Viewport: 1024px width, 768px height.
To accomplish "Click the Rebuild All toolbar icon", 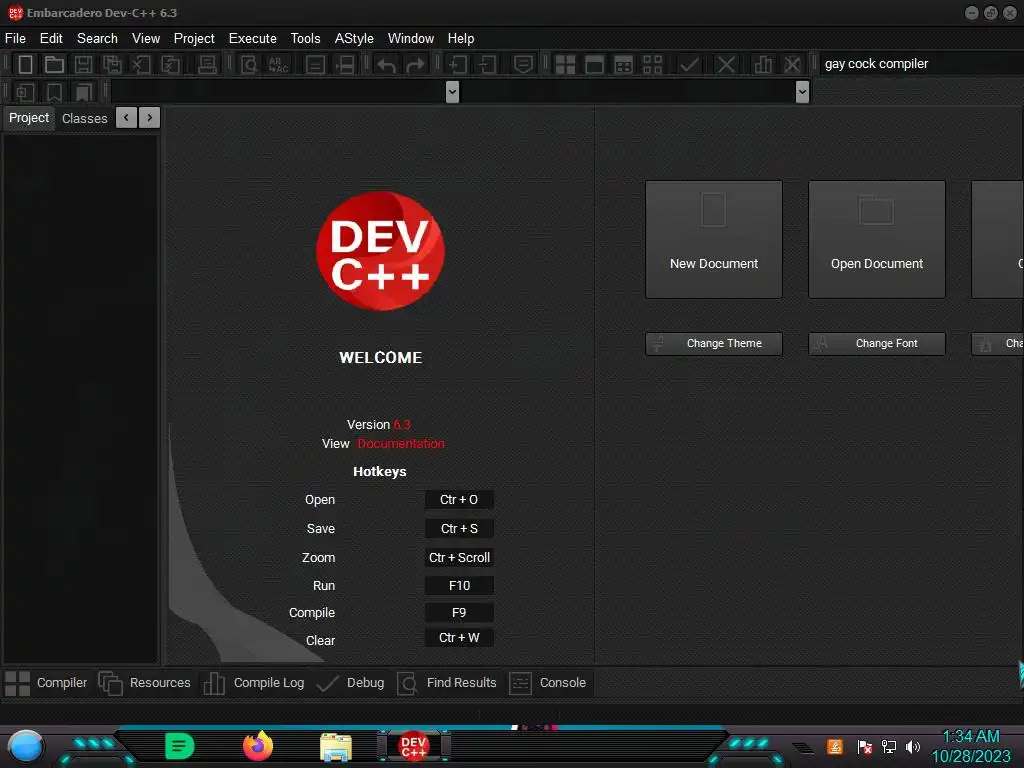I will click(652, 64).
